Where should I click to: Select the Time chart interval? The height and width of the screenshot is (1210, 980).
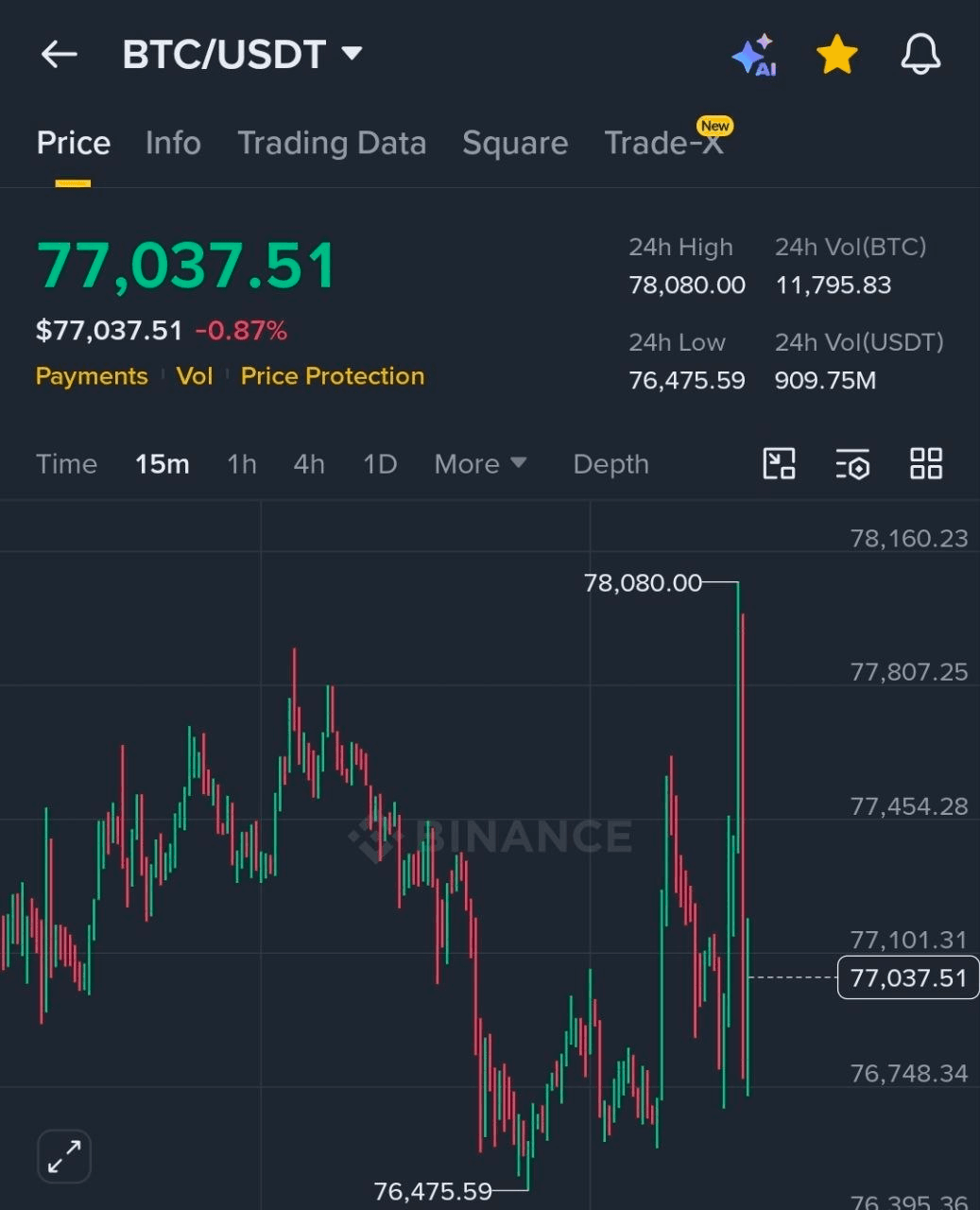pos(66,464)
